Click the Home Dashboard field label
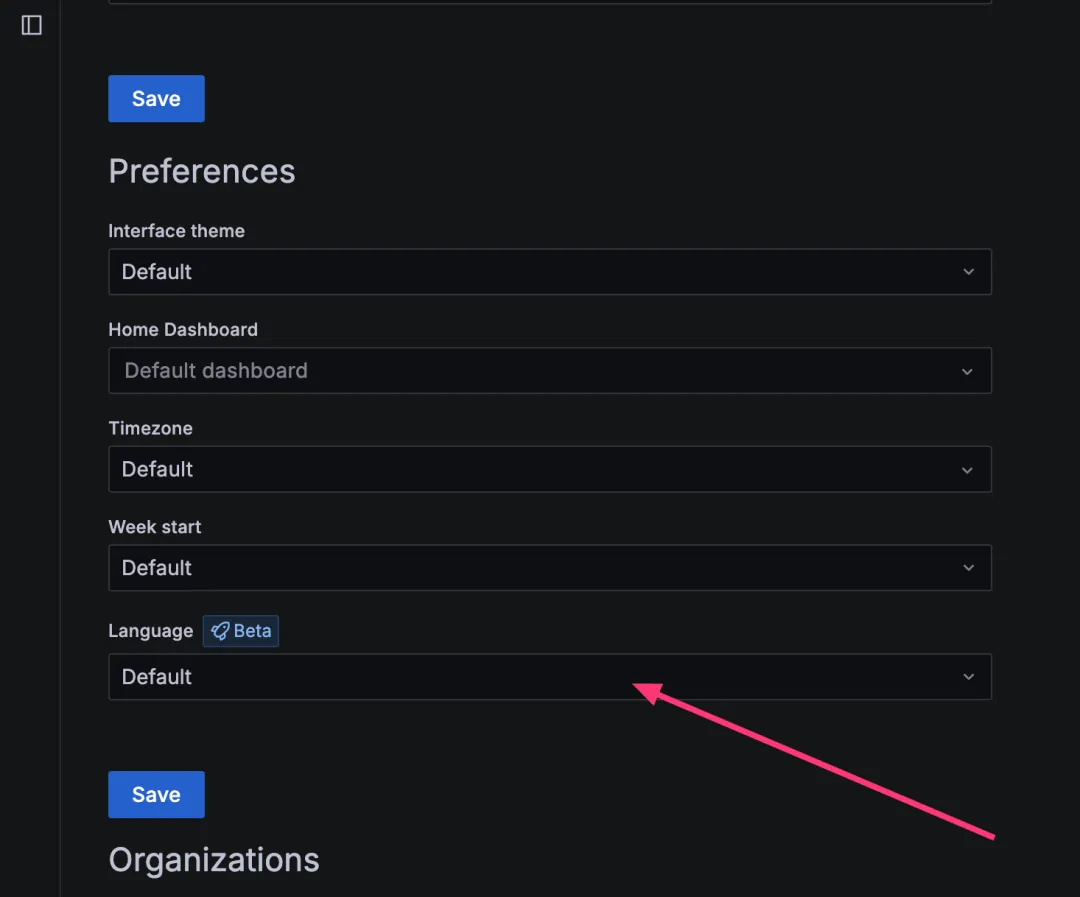The width and height of the screenshot is (1080, 897). tap(183, 330)
